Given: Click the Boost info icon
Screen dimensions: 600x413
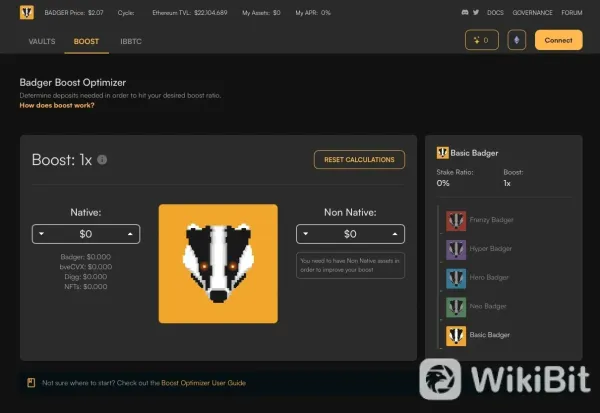Looking at the screenshot, I should (102, 160).
